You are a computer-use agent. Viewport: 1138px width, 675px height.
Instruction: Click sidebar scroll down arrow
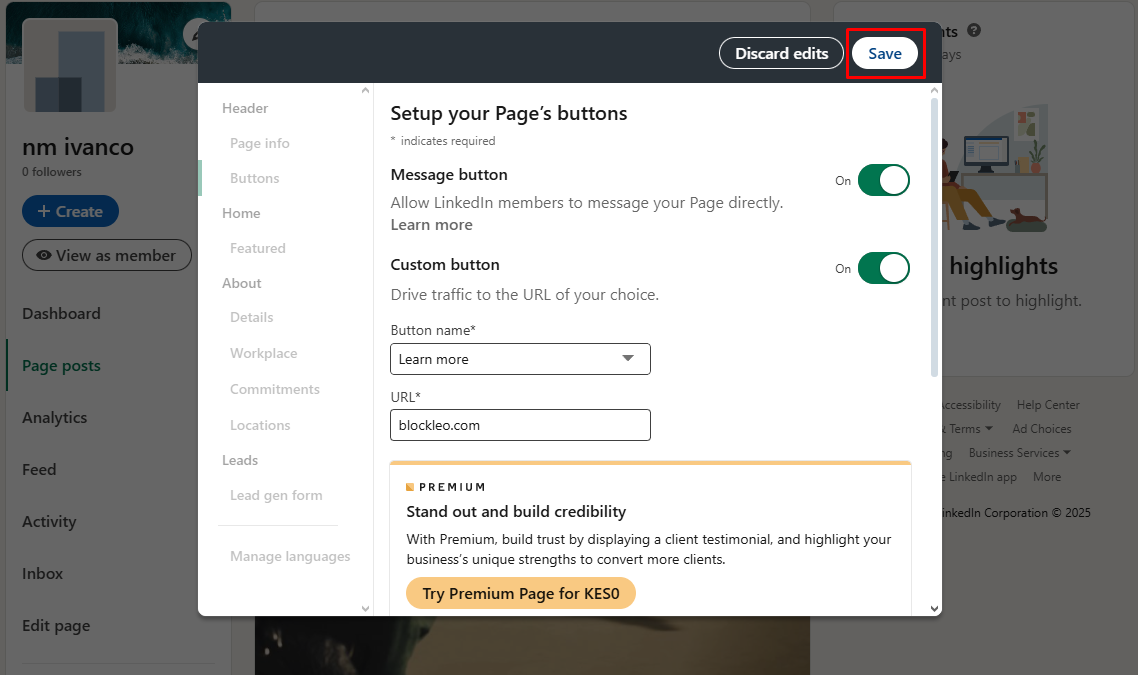click(365, 608)
